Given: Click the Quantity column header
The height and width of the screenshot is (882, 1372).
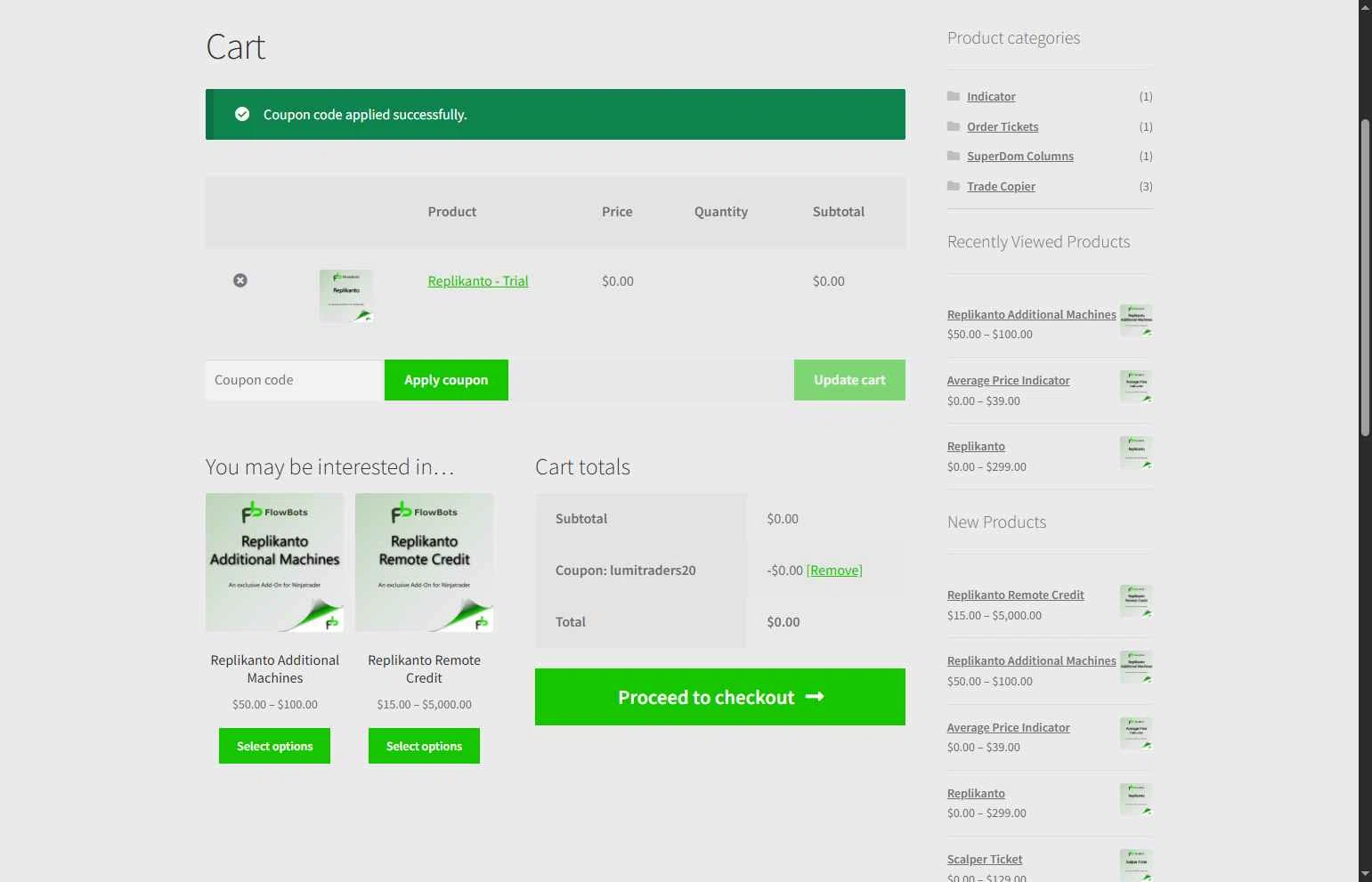Looking at the screenshot, I should click(721, 212).
